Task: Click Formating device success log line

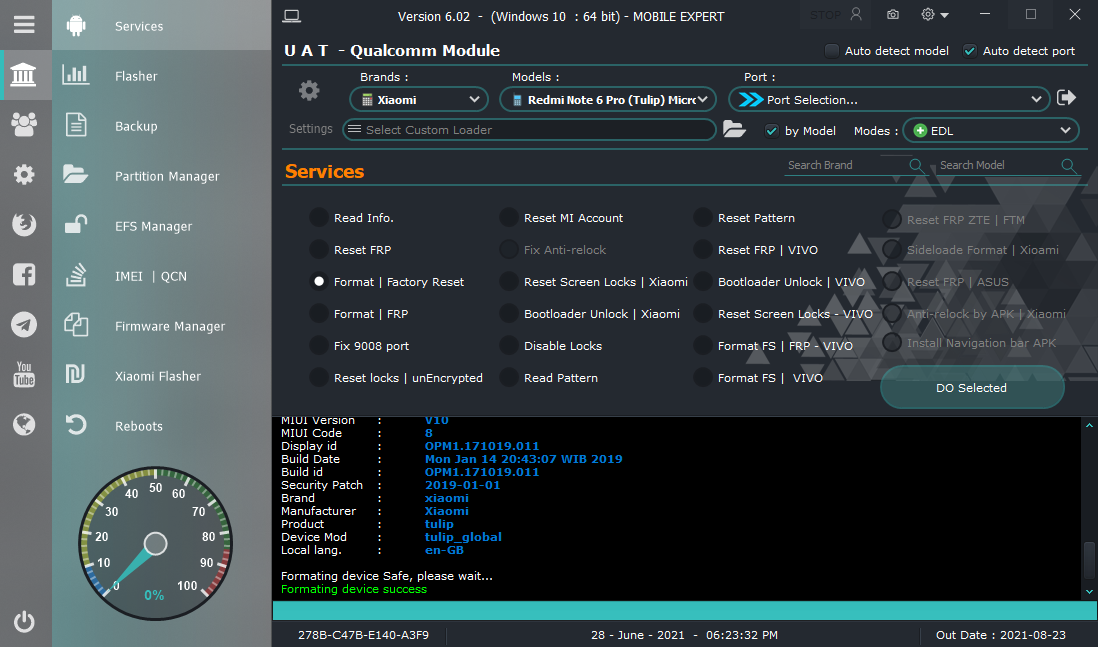Action: point(354,589)
